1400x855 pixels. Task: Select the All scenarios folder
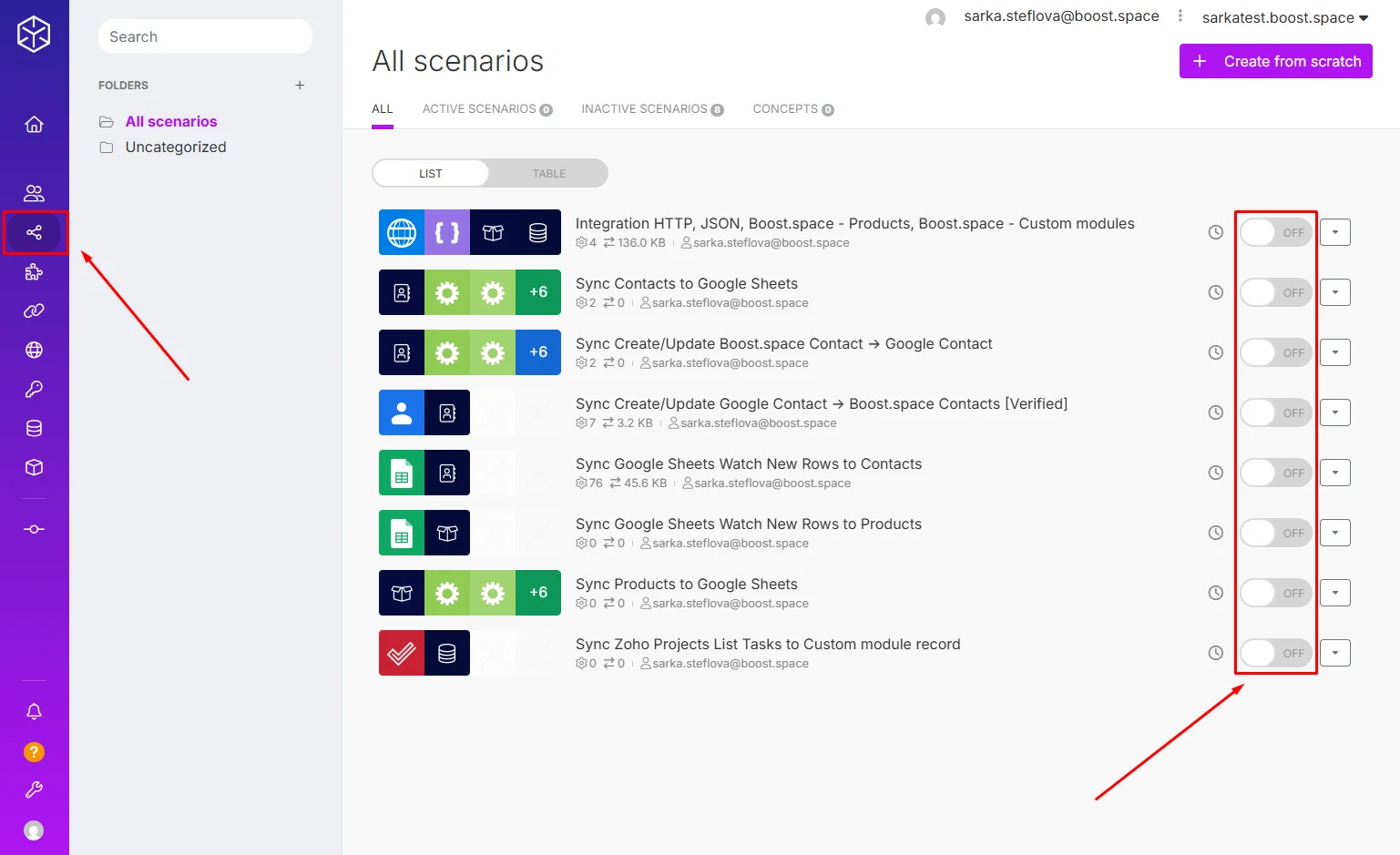click(171, 121)
